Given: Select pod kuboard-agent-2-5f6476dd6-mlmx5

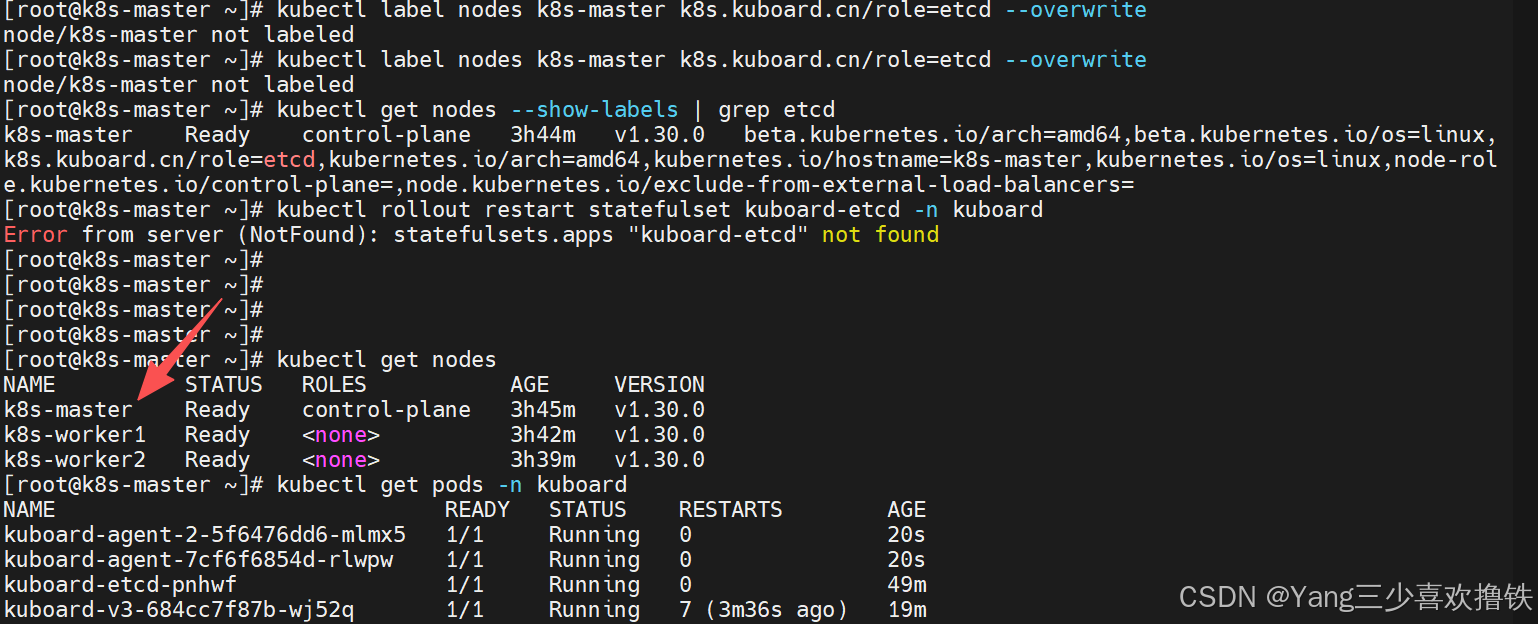Looking at the screenshot, I should pos(205,535).
